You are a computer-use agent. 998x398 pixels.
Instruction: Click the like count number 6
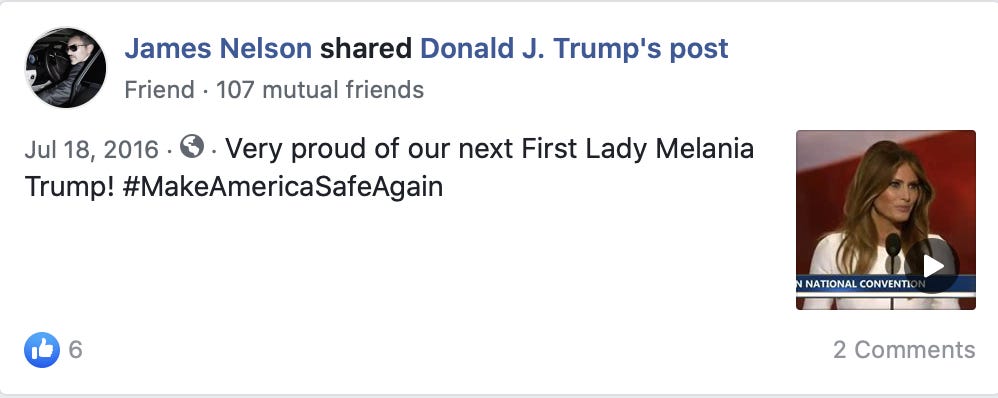tap(76, 350)
